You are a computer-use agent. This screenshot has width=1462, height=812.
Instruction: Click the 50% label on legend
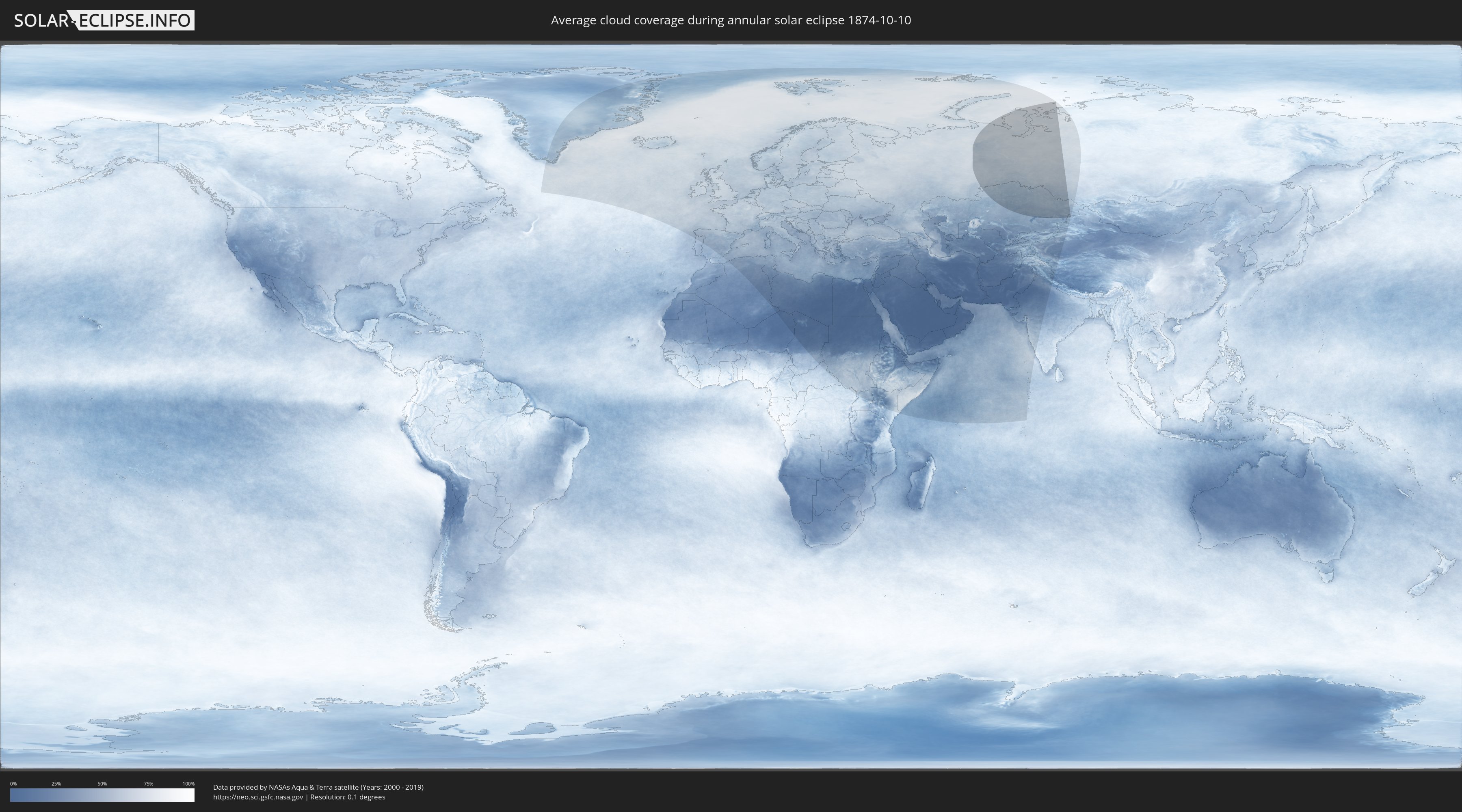coord(102,784)
